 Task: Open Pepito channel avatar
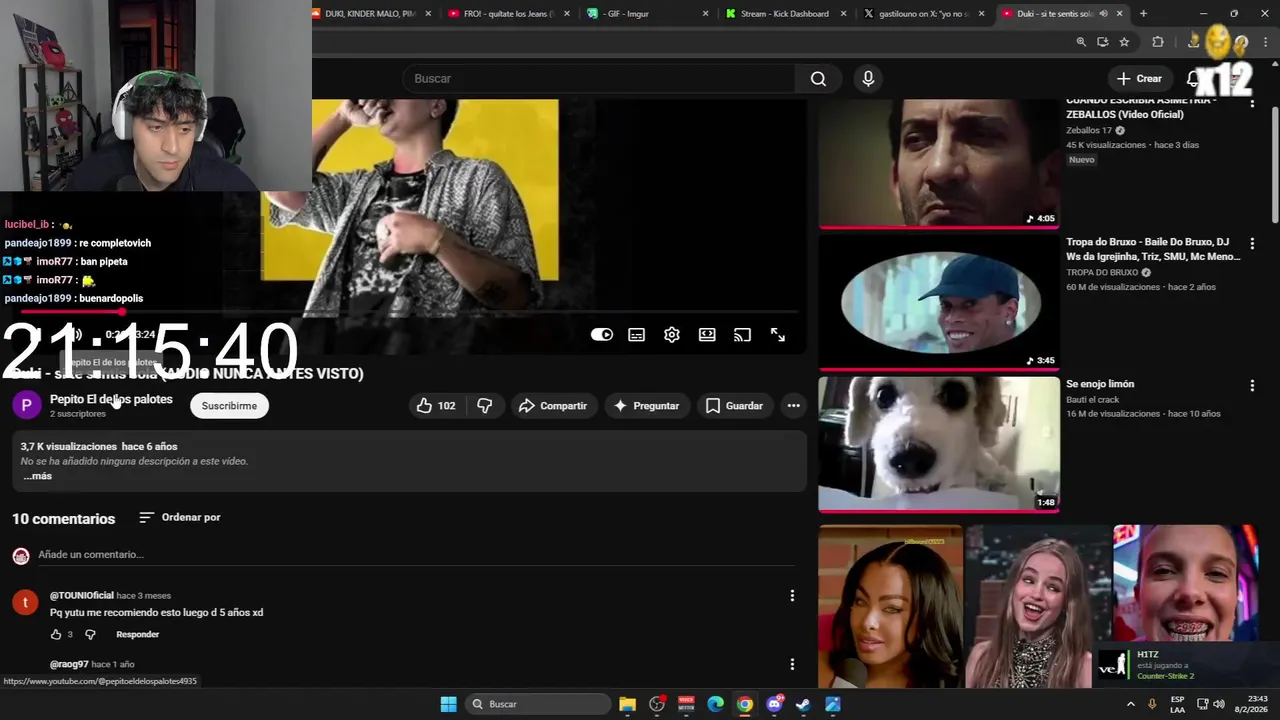[26, 405]
